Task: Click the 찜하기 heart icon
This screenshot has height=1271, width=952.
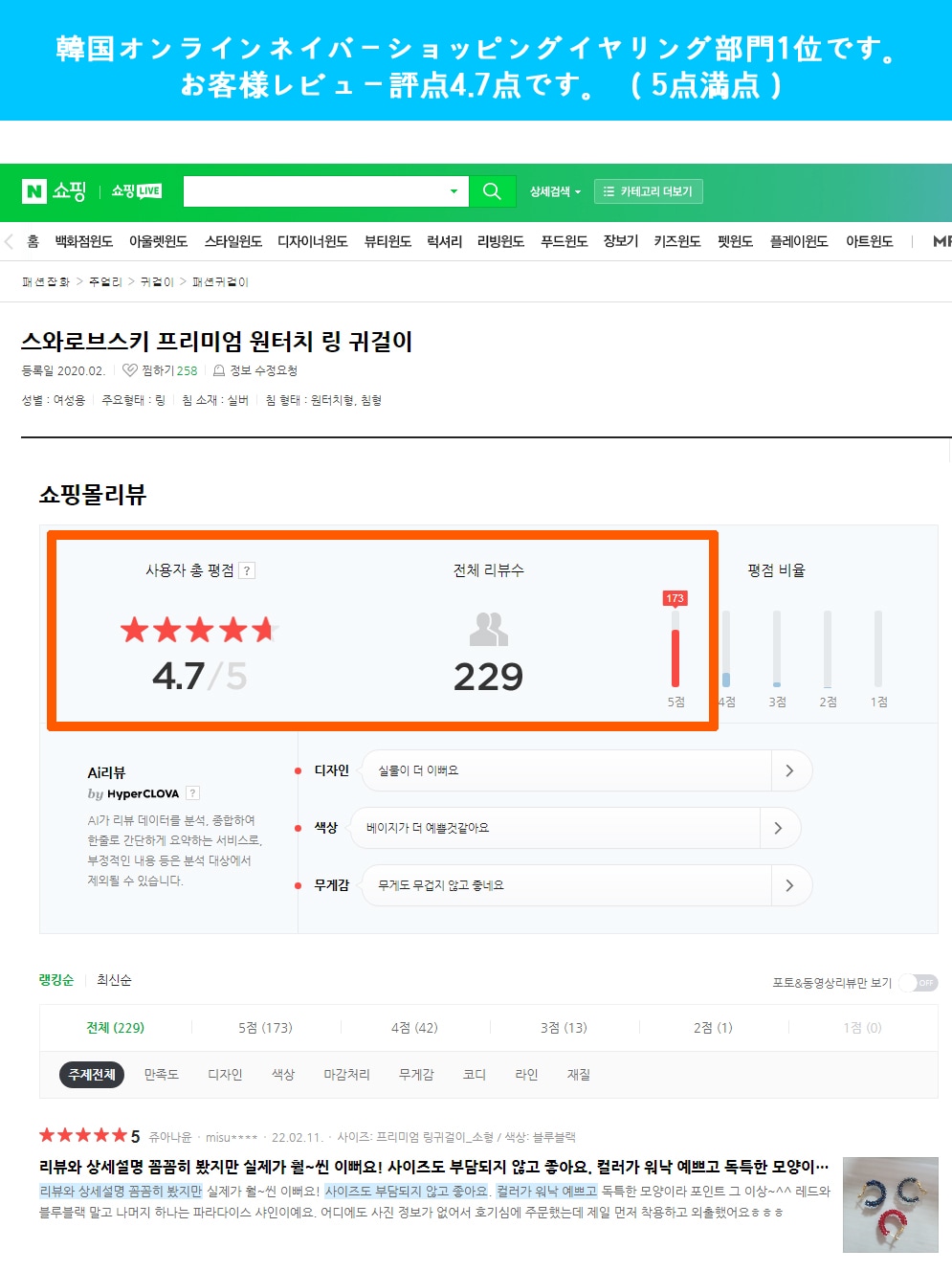Action: coord(130,370)
